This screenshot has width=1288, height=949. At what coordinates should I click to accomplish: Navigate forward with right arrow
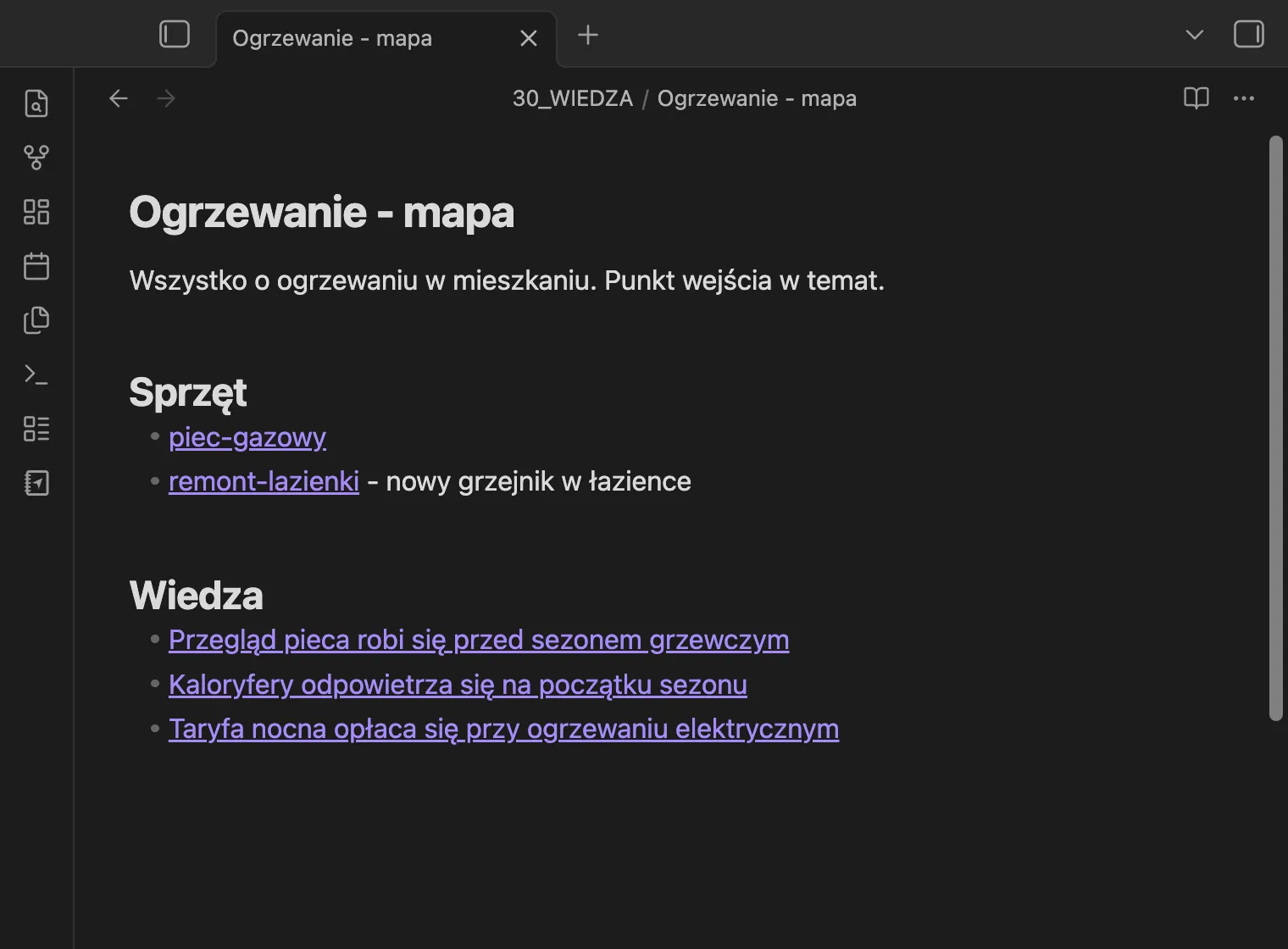coord(166,98)
